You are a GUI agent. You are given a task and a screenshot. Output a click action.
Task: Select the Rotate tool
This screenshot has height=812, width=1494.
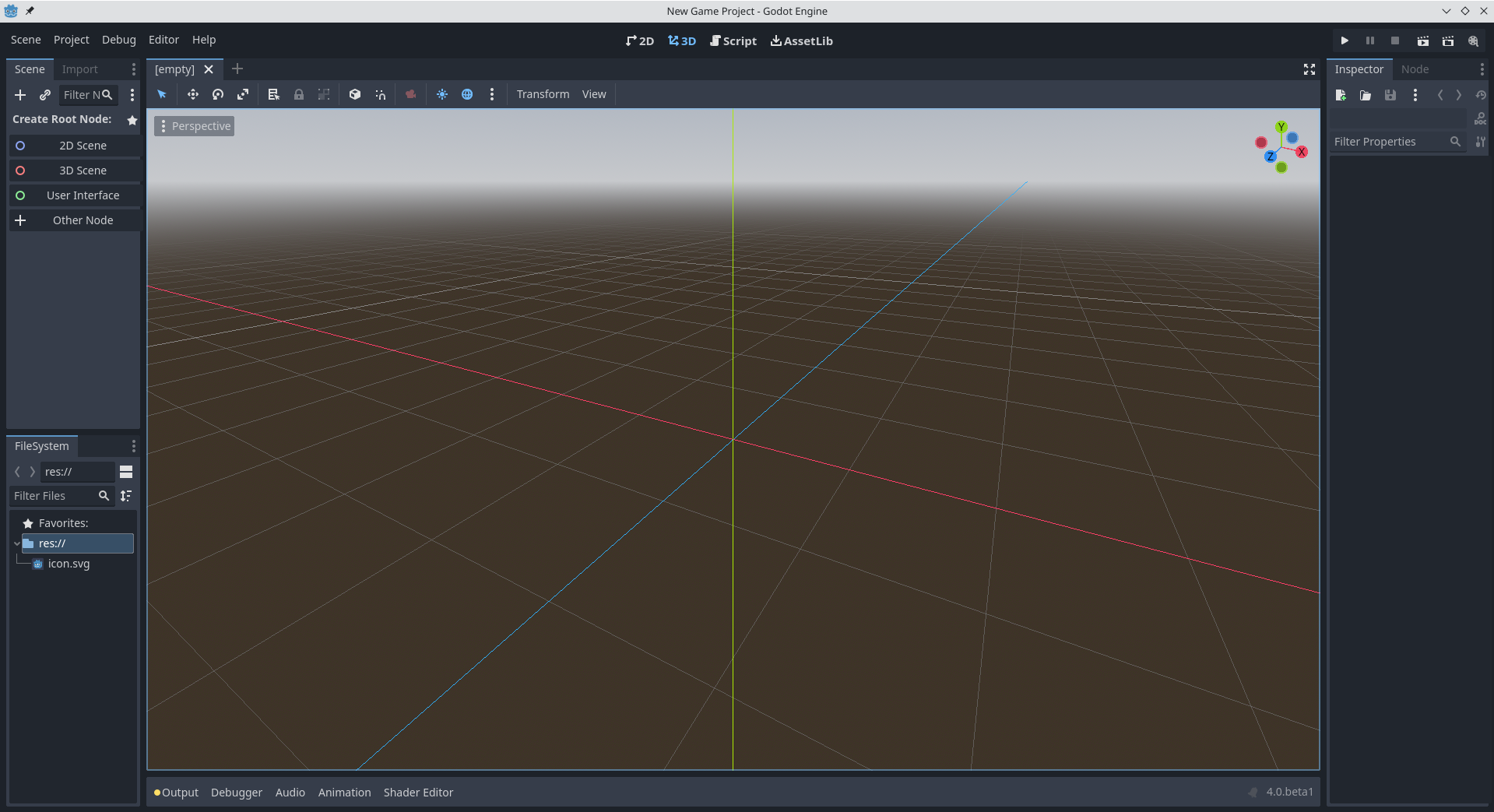point(218,94)
